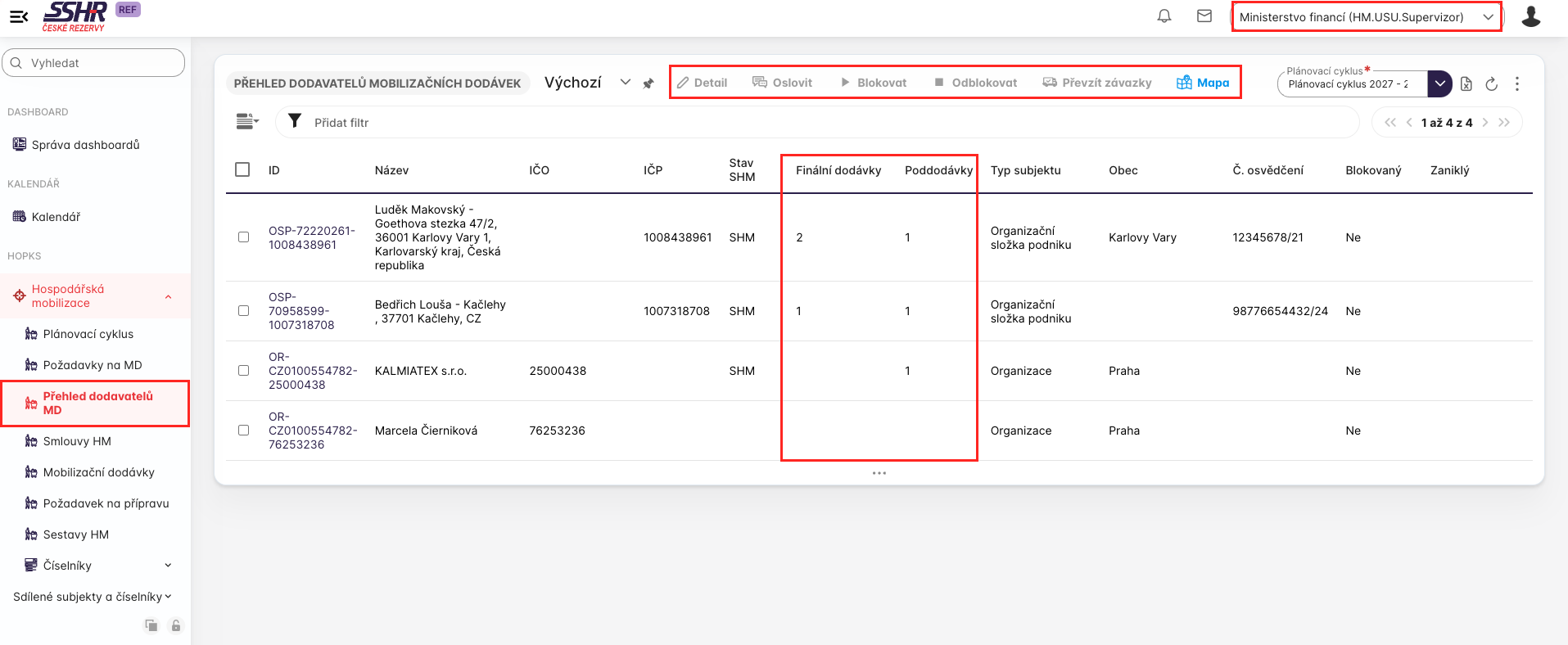1568x645 pixels.
Task: Click Přidat filtr to add a filter
Action: [x=341, y=123]
